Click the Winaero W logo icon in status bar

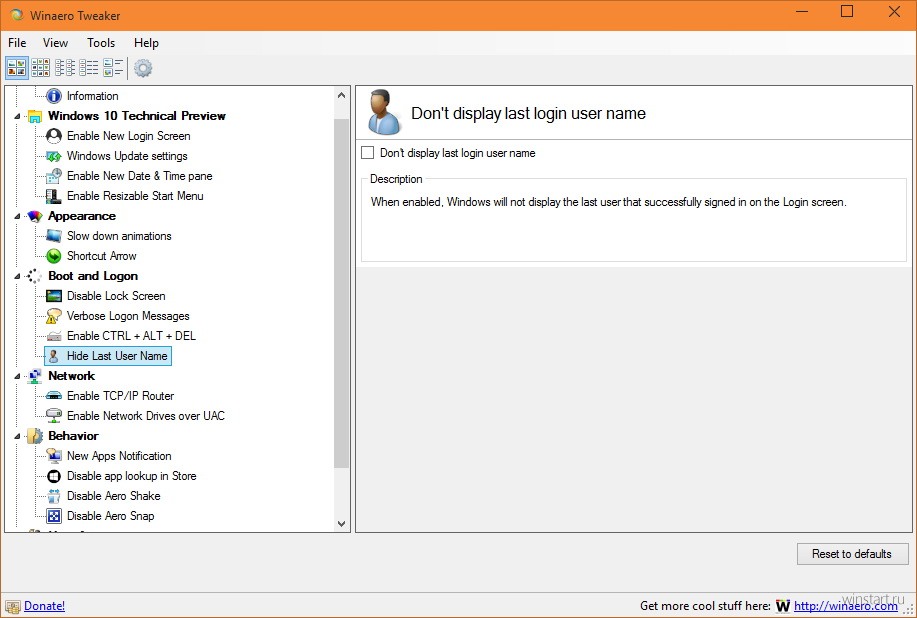click(782, 606)
